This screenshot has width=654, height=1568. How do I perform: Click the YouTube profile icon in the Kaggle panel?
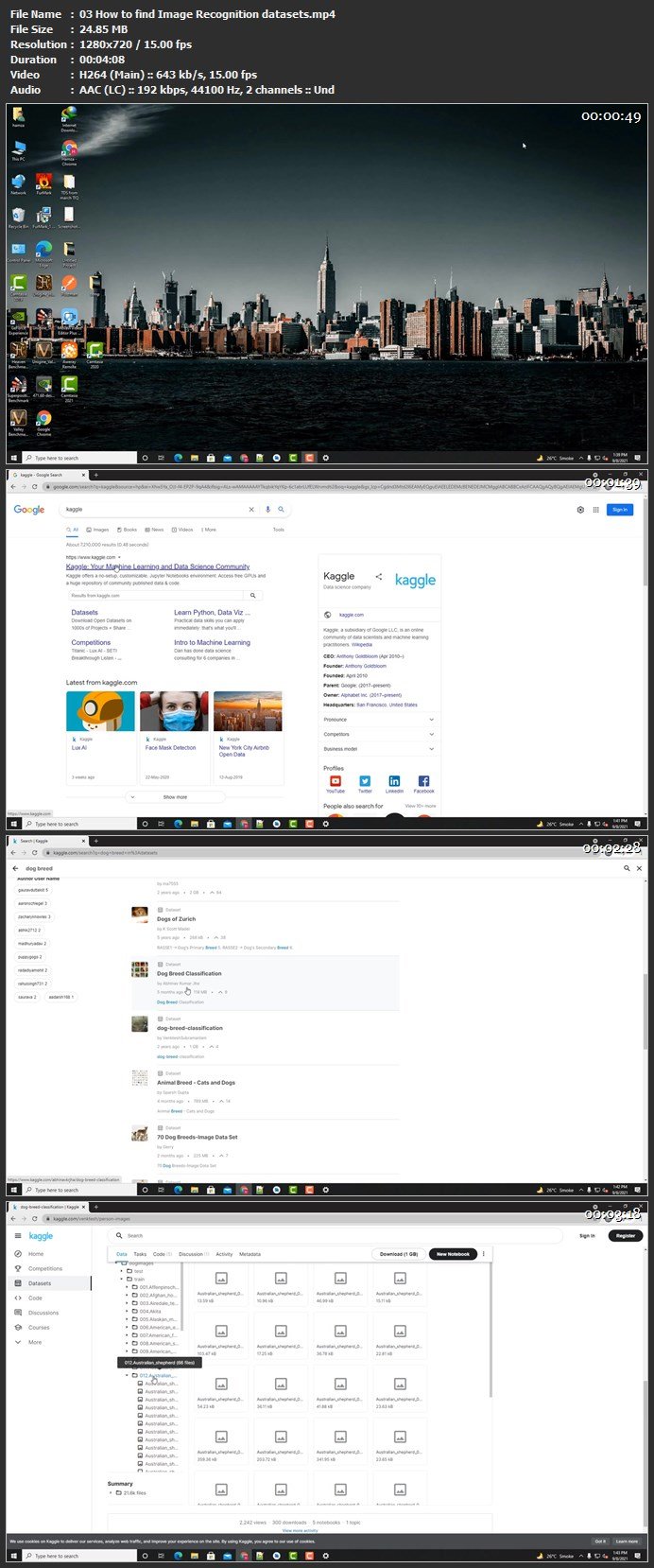point(336,783)
